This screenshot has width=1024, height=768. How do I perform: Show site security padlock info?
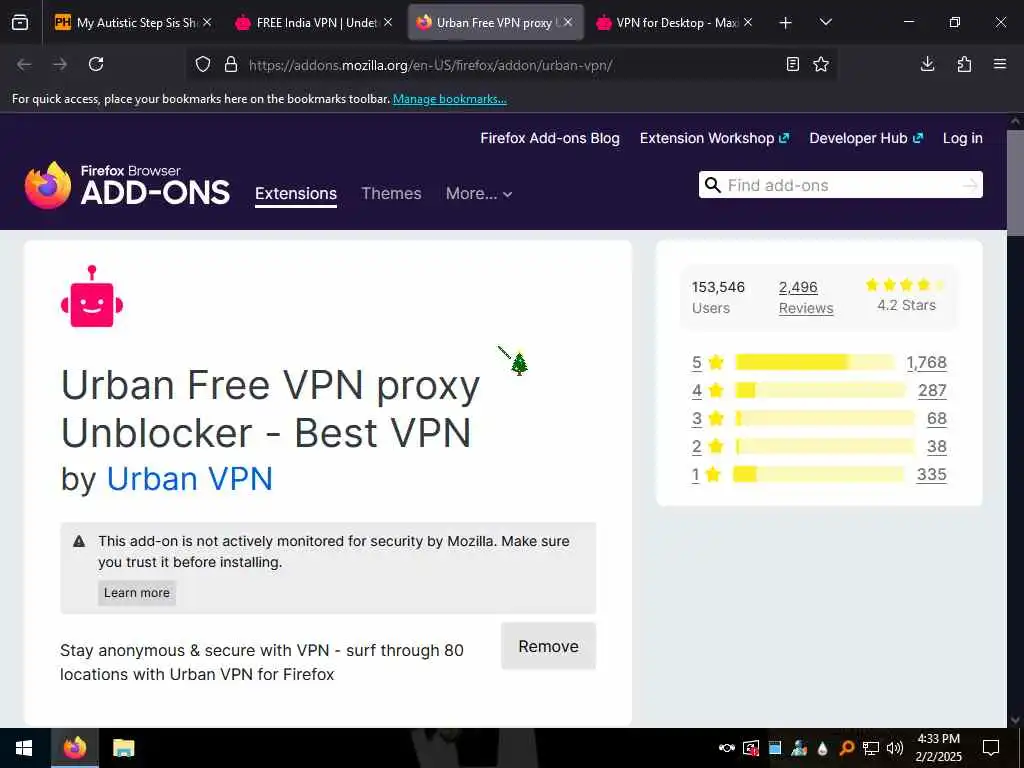point(231,65)
